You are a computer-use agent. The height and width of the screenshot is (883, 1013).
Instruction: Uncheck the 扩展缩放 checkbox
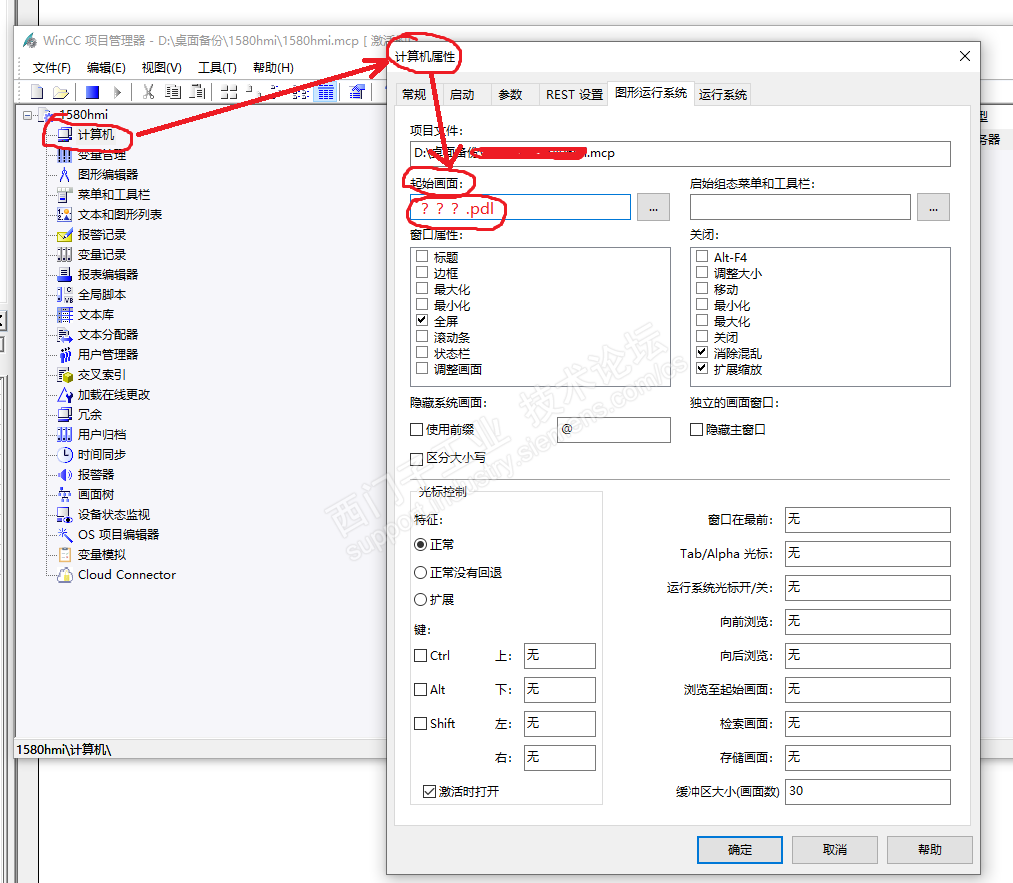click(702, 369)
